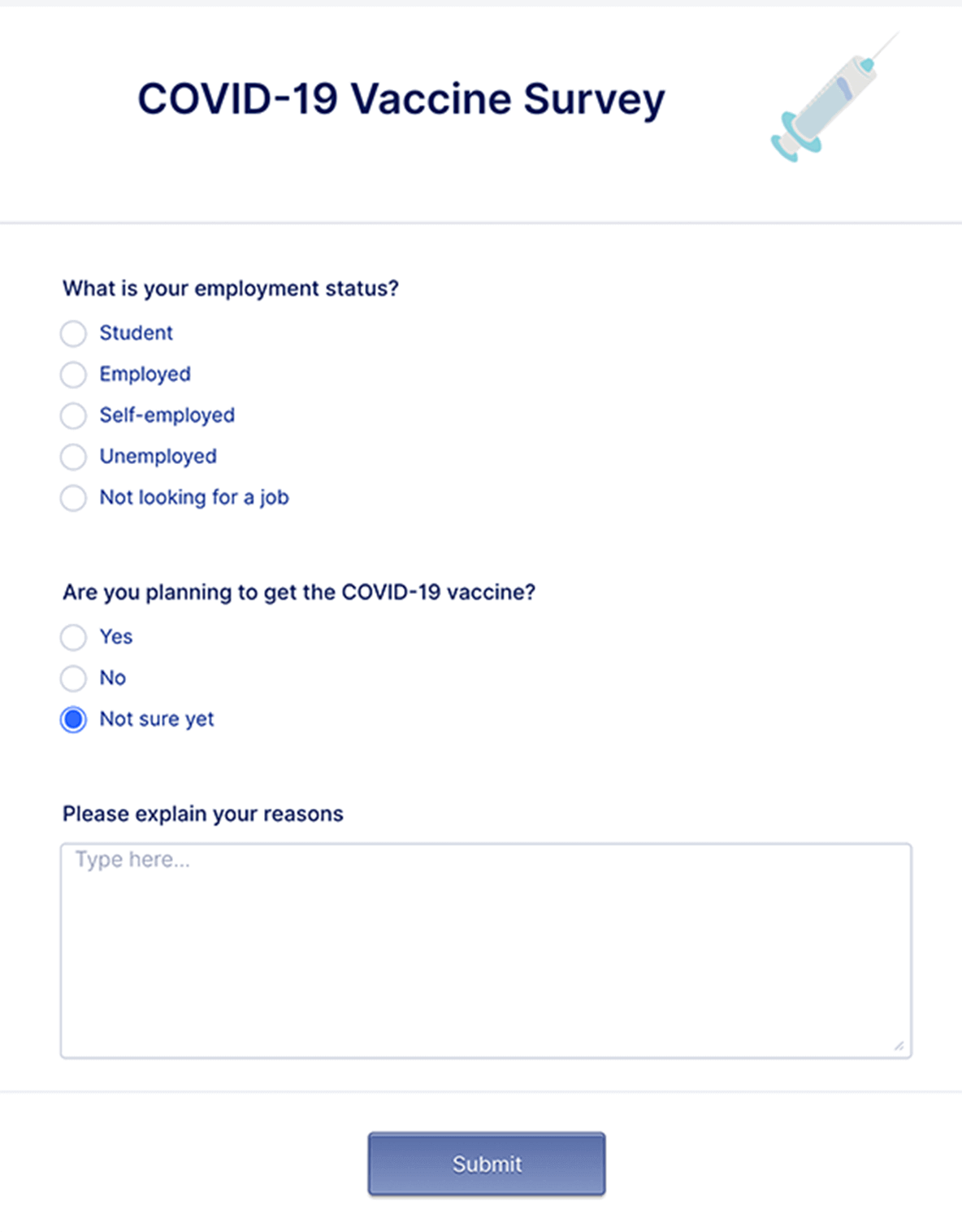
Task: Click the syringe icon in the header
Action: (x=834, y=97)
